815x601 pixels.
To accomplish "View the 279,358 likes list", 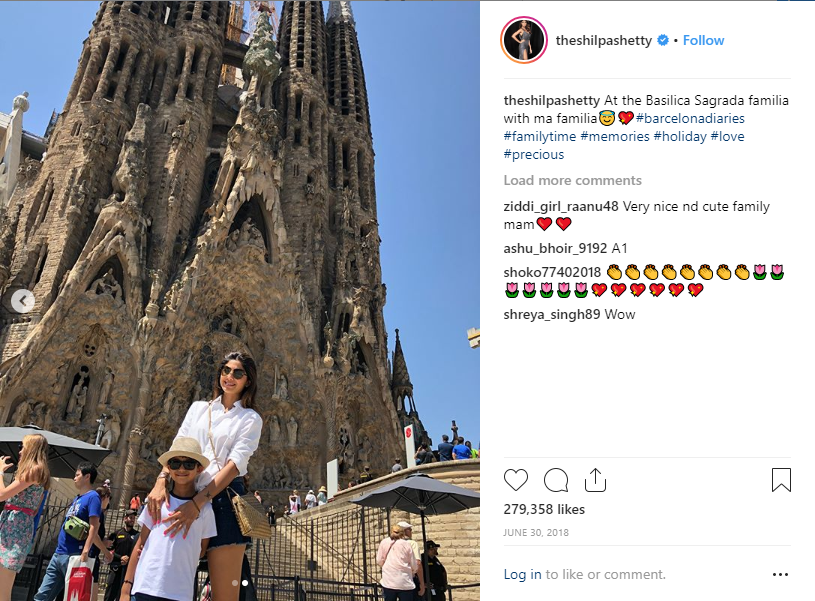I will tap(544, 509).
